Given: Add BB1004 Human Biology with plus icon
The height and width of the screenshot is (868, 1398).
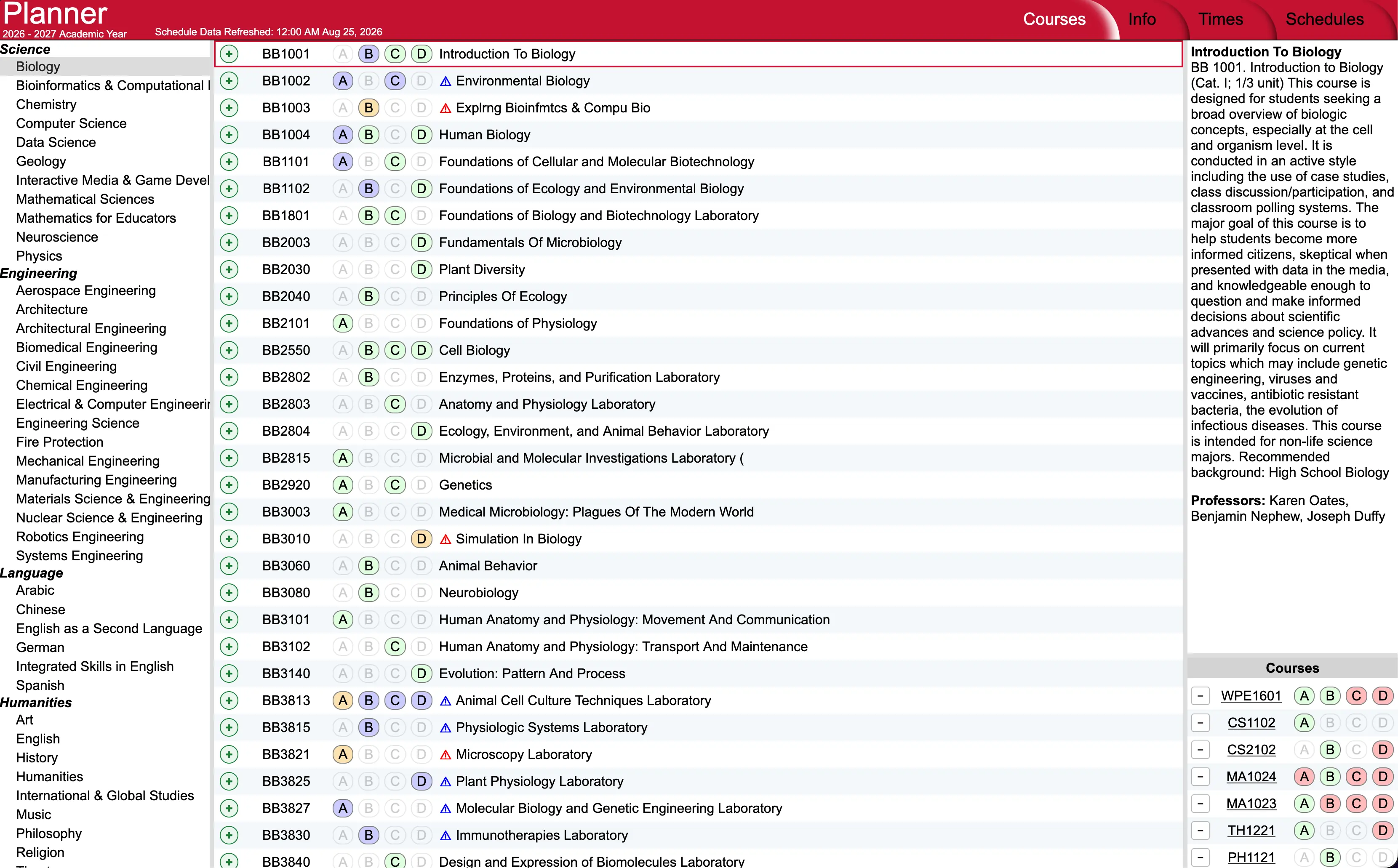Looking at the screenshot, I should click(229, 135).
